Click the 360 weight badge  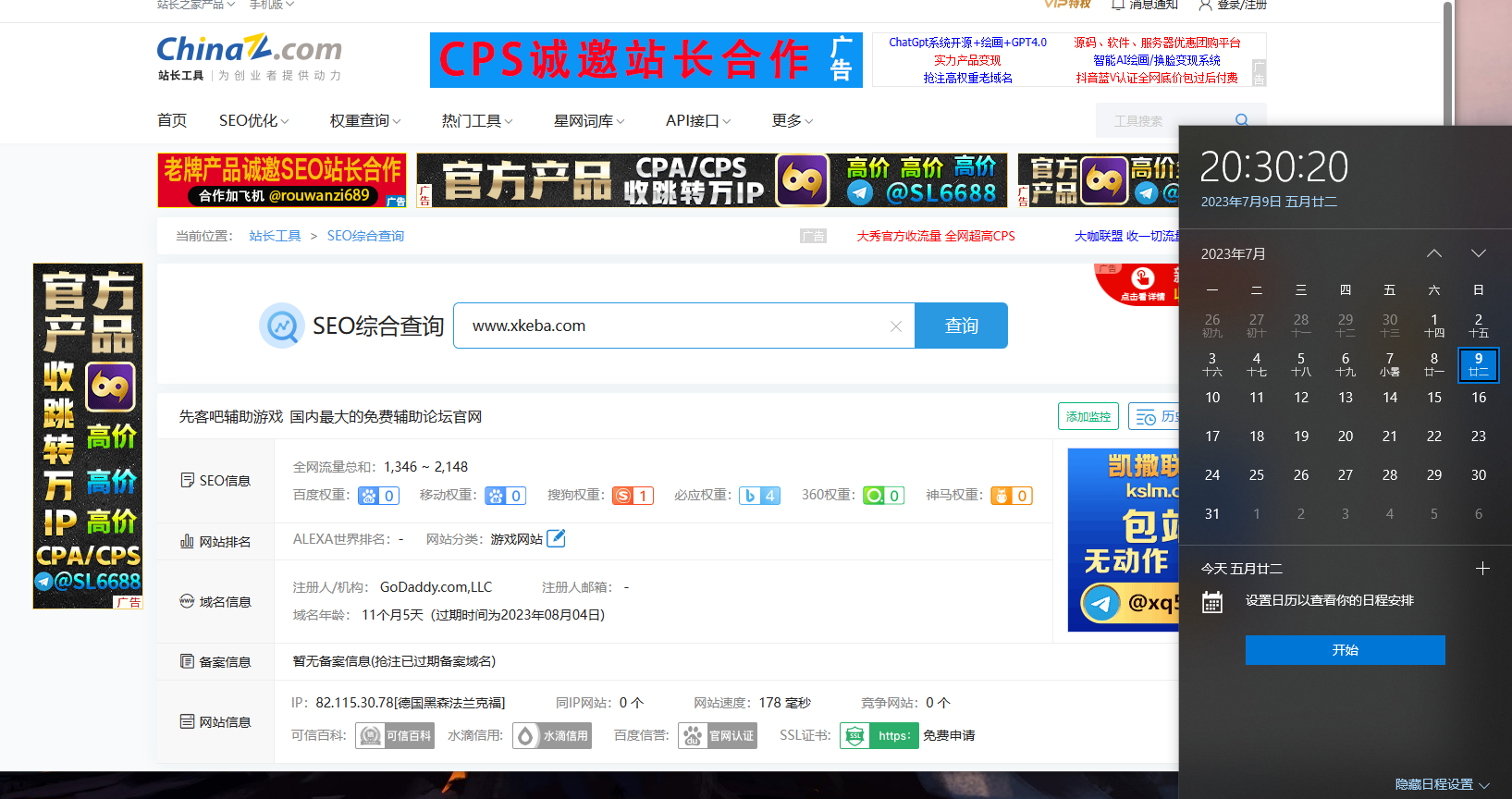click(x=883, y=496)
